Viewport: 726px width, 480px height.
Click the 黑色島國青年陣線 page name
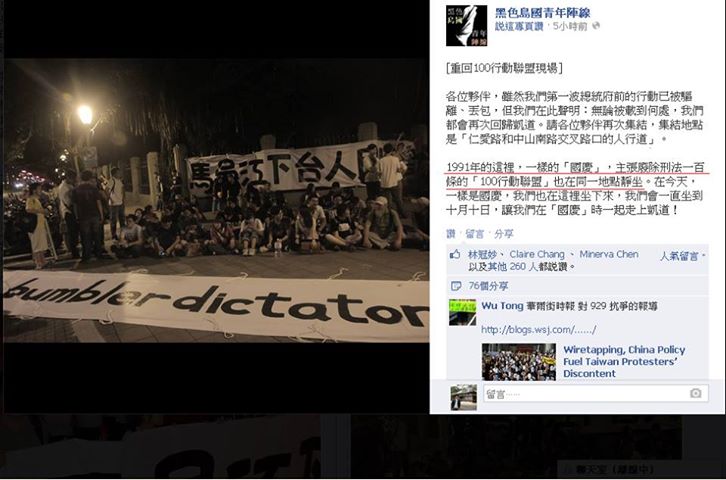click(543, 13)
